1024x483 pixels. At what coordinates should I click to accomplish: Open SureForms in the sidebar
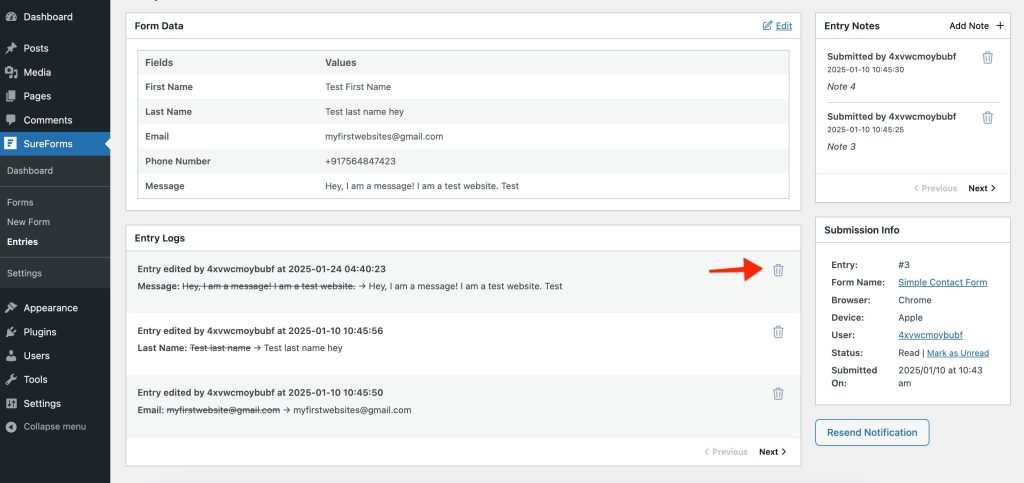[48, 144]
